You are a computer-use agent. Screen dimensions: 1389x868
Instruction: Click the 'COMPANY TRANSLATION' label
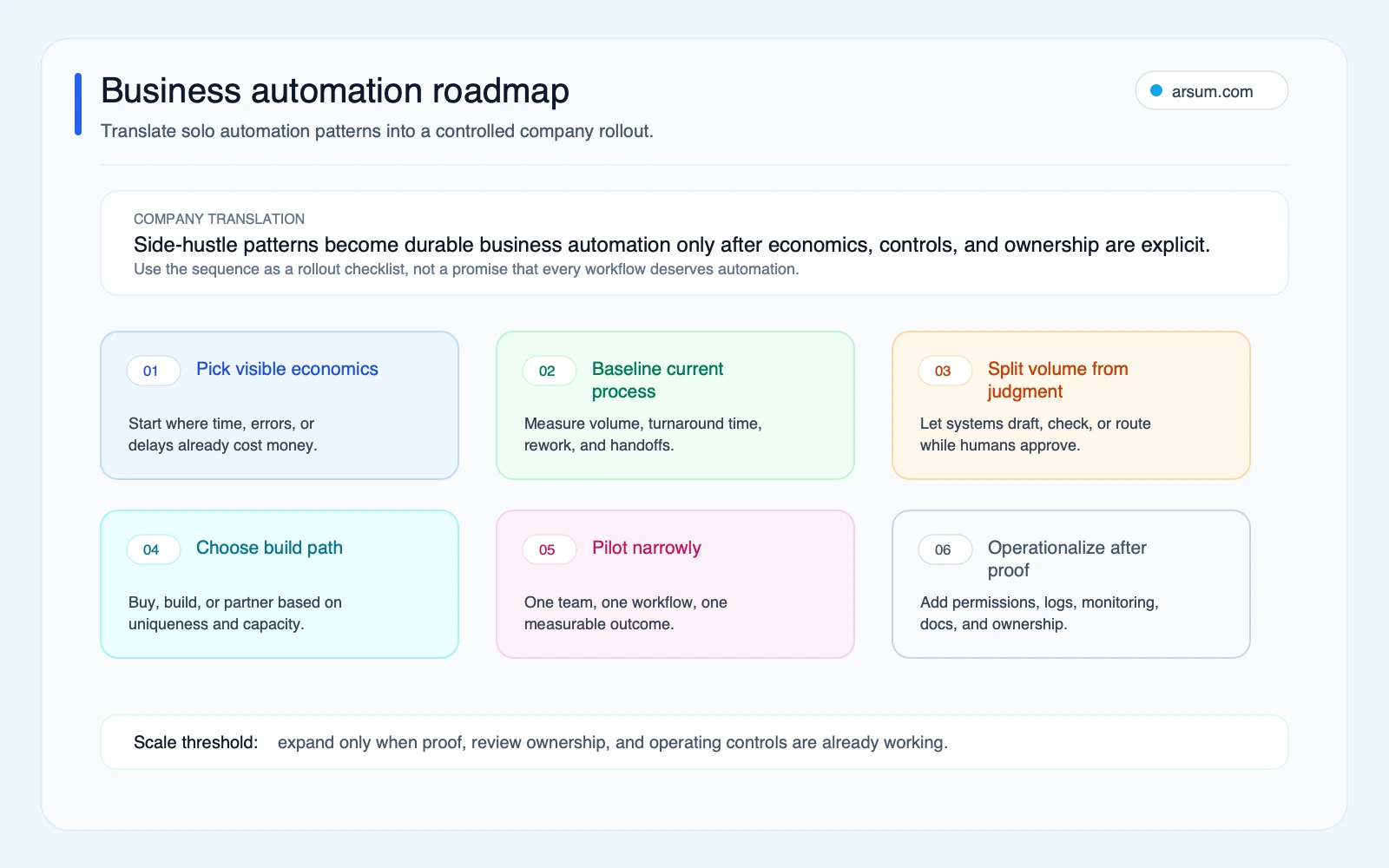click(219, 219)
